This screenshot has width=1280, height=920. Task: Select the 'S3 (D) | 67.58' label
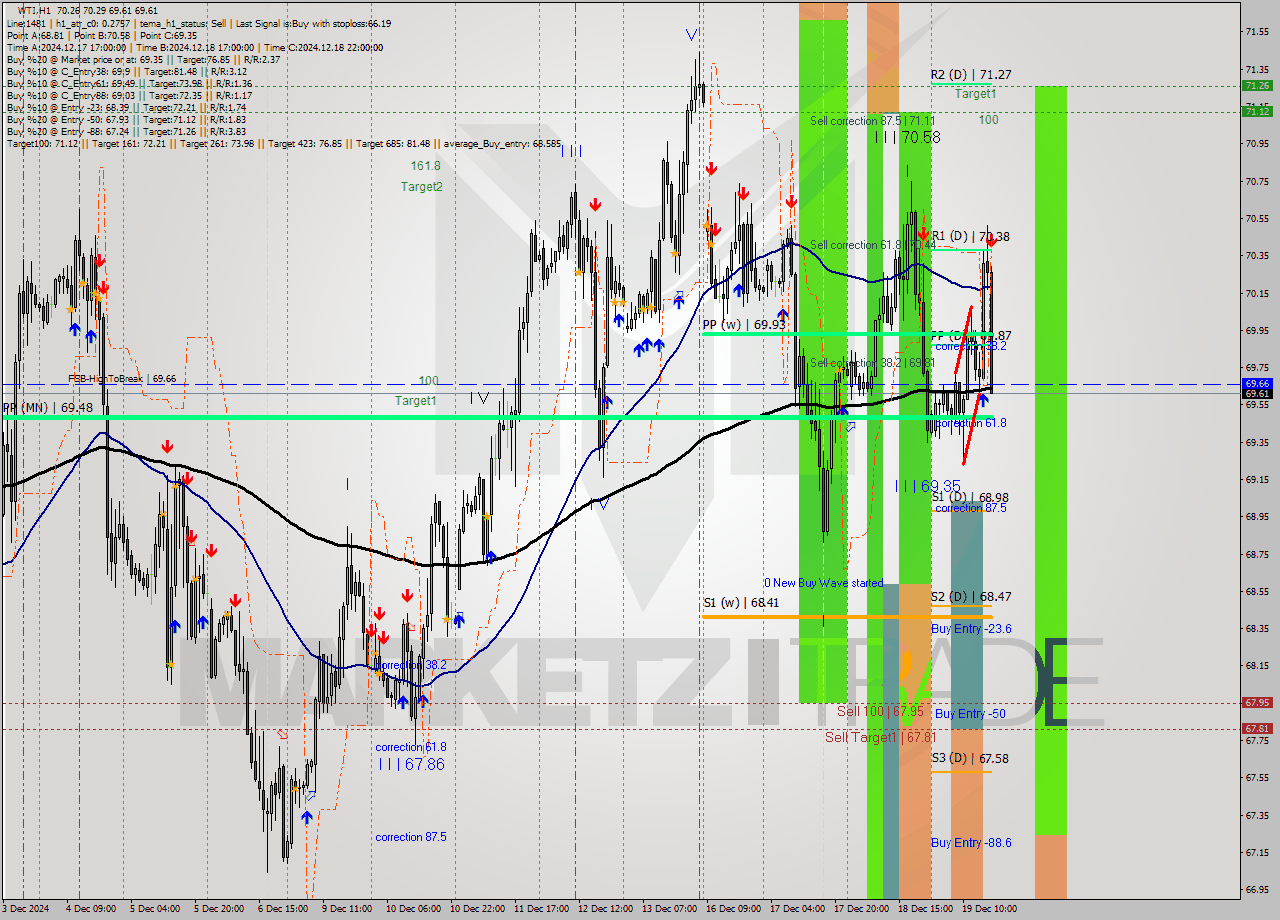point(970,758)
